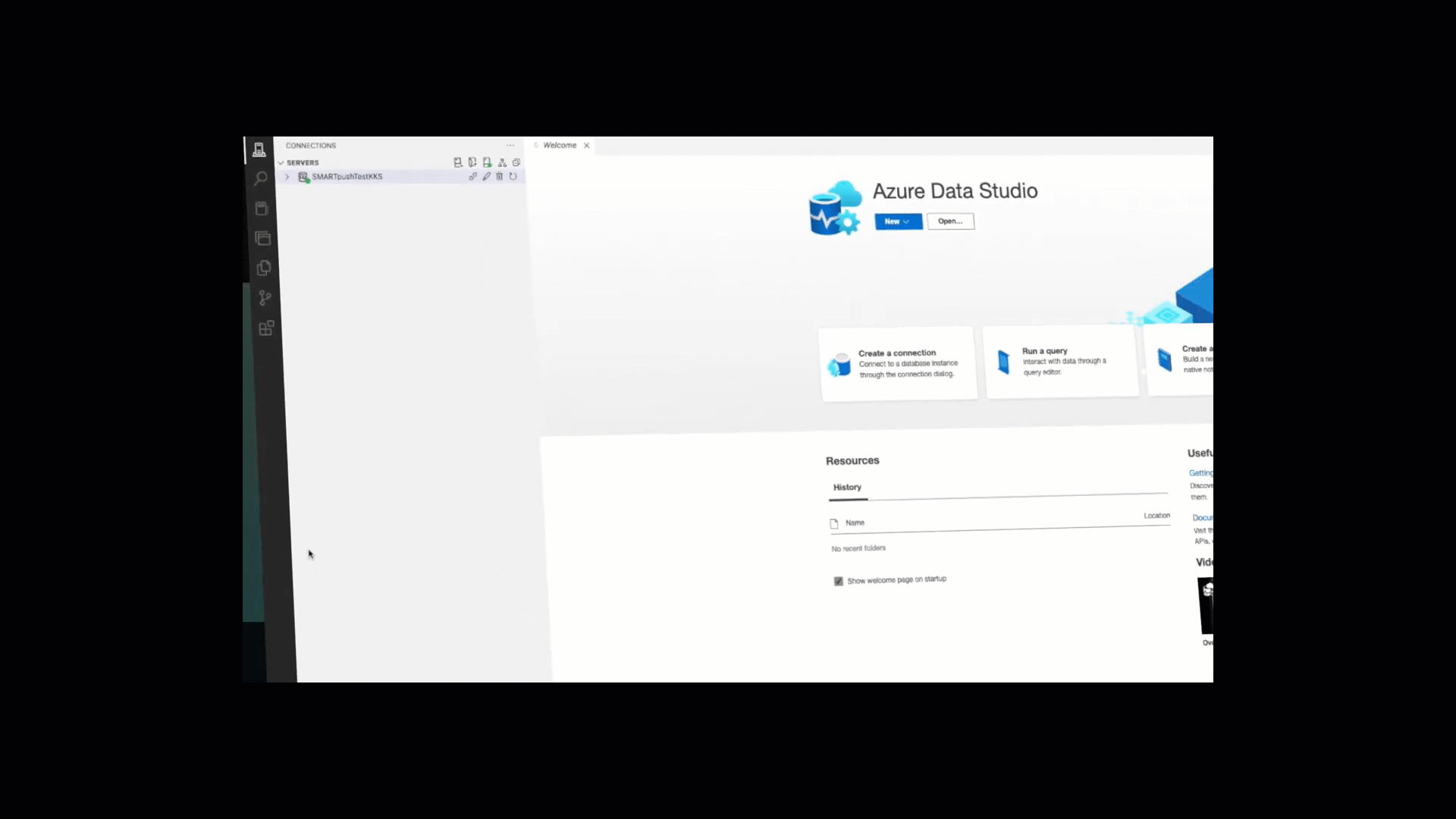Open the New dropdown button
Image resolution: width=1456 pixels, height=819 pixels.
pos(898,221)
